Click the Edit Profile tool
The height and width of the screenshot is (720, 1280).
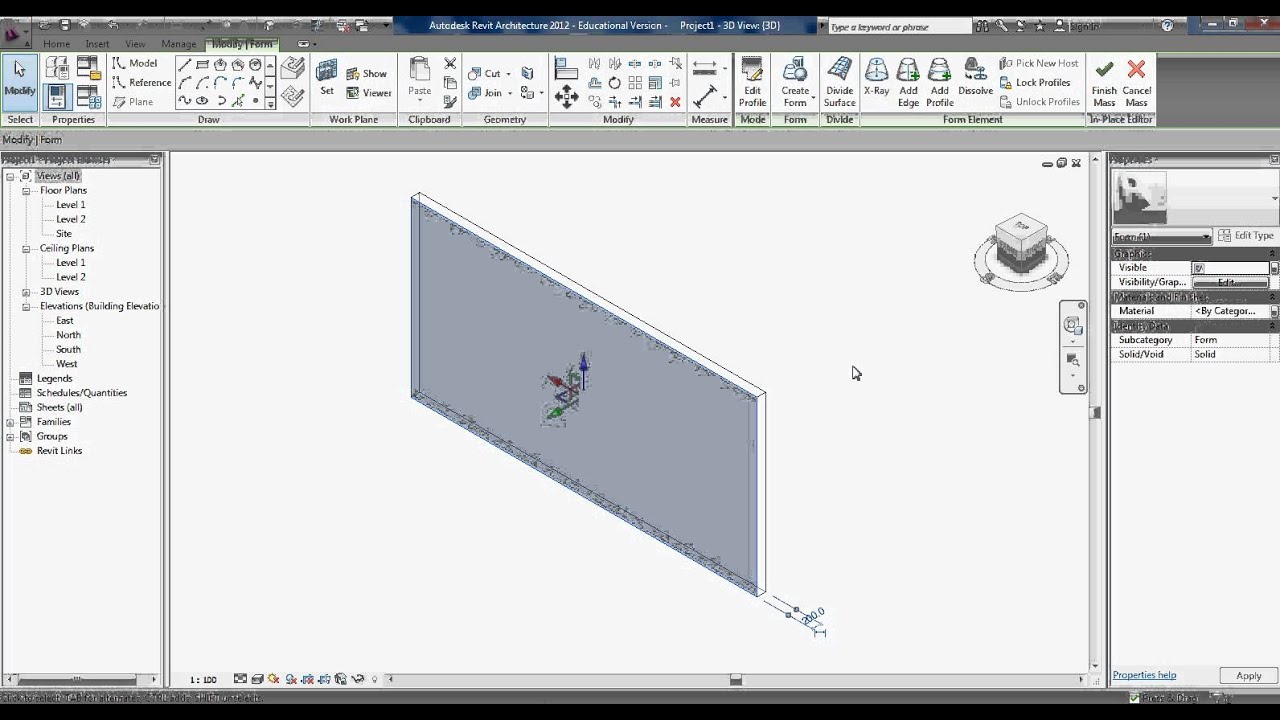(x=752, y=82)
